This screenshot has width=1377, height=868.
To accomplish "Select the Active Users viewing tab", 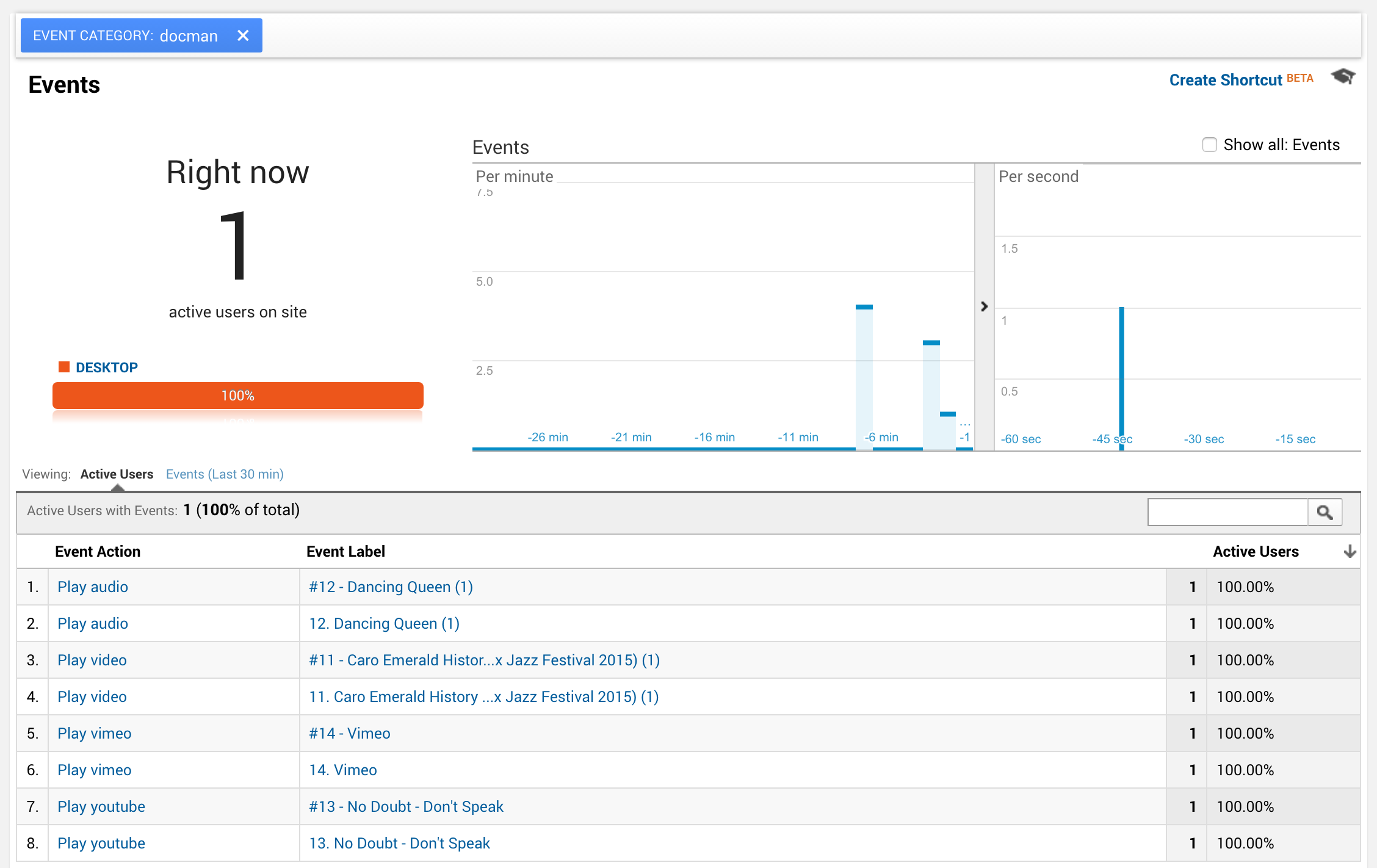I will tap(117, 474).
